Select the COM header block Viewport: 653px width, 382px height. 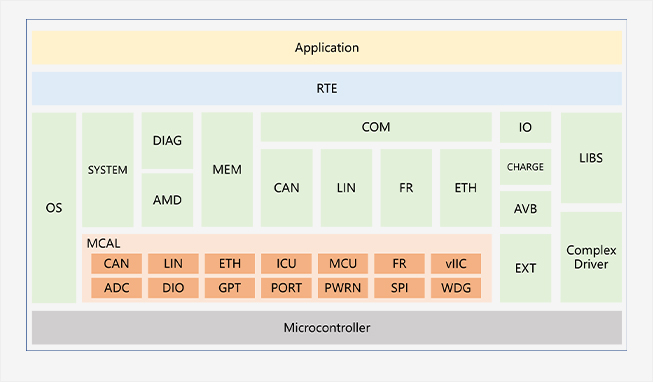(x=376, y=127)
